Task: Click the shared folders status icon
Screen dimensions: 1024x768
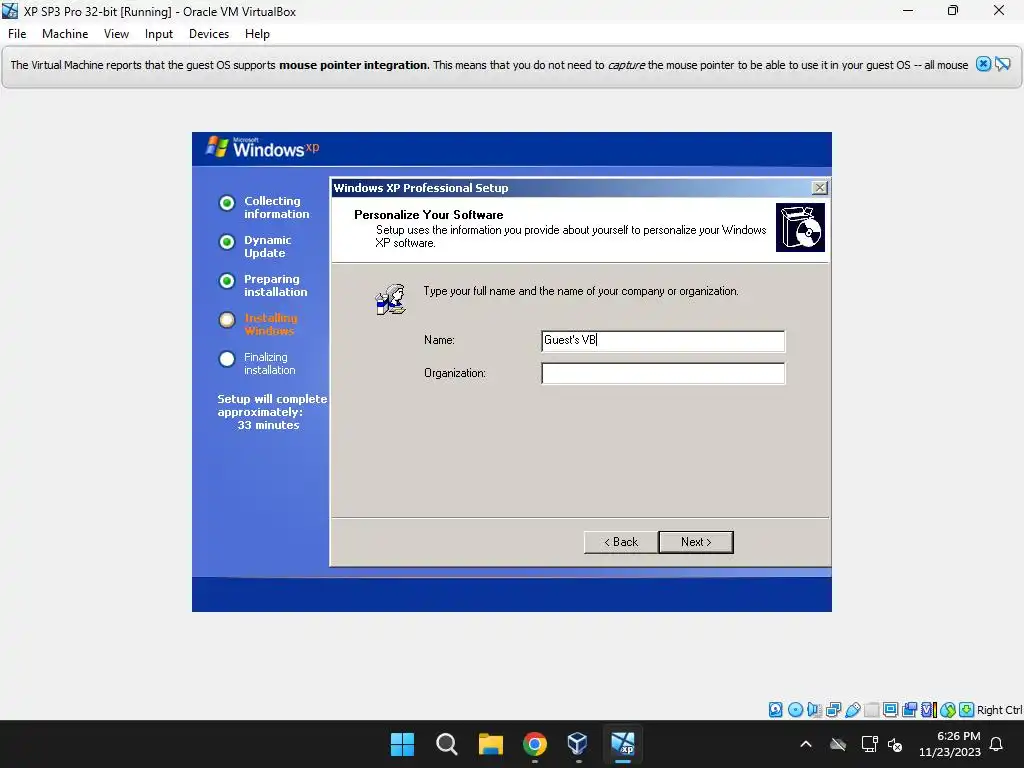Action: click(871, 710)
